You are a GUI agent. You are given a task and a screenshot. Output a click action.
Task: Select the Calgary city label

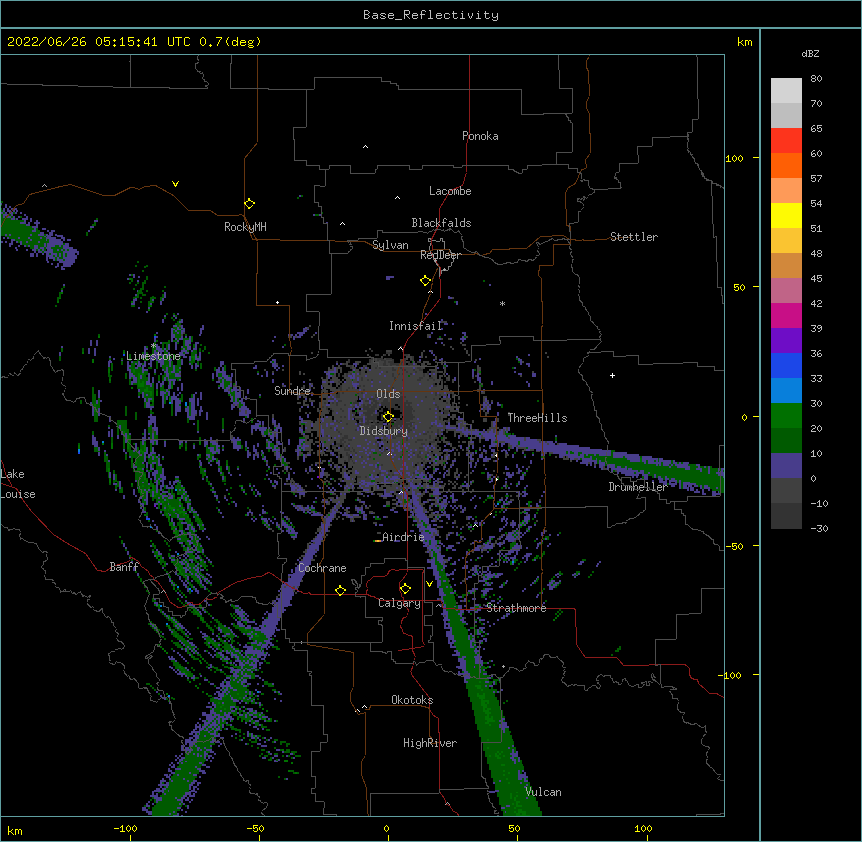coord(399,603)
